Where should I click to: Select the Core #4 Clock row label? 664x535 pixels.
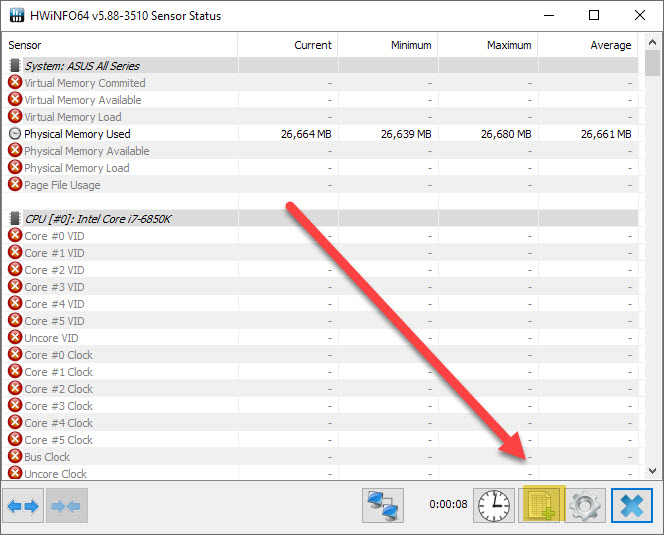[x=58, y=423]
